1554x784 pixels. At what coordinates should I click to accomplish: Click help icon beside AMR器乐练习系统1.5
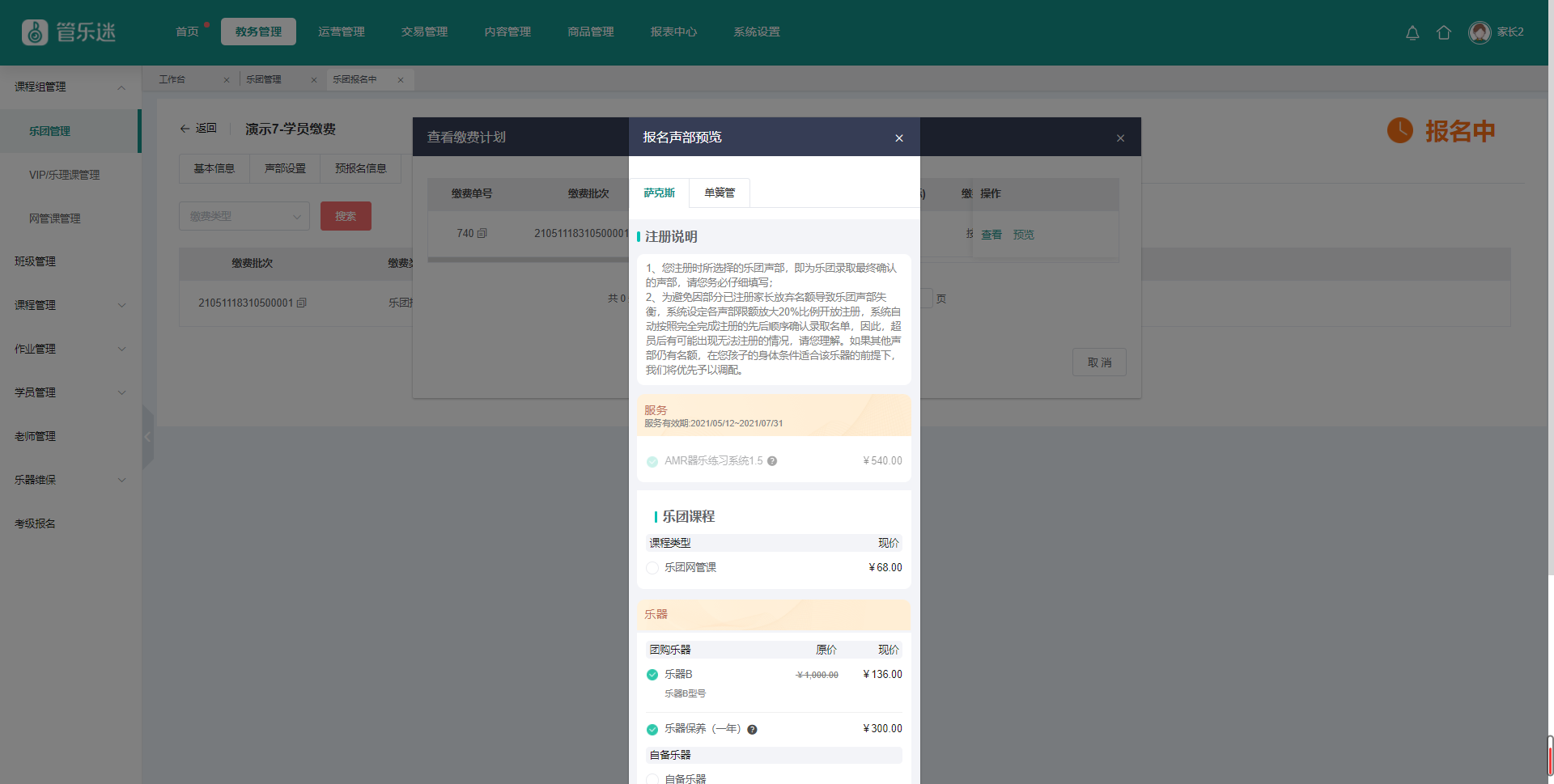772,461
